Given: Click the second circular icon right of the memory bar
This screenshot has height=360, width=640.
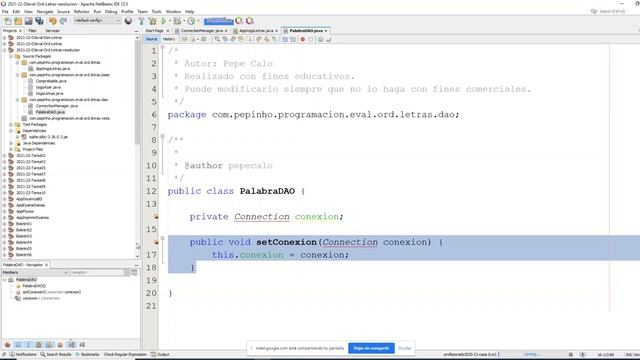Looking at the screenshot, I should (250, 21).
